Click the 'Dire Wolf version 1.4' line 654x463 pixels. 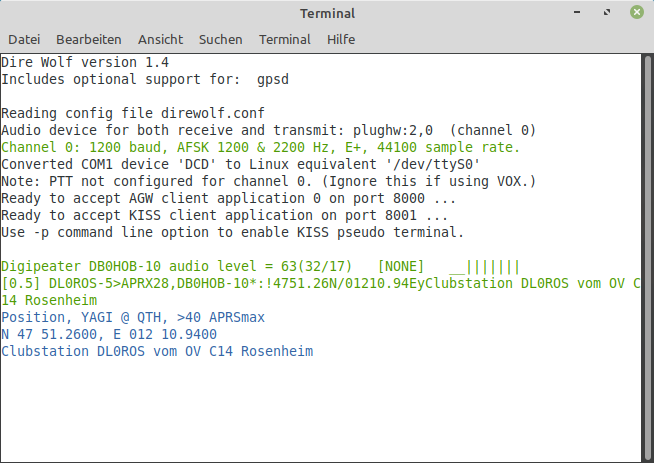[x=85, y=63]
